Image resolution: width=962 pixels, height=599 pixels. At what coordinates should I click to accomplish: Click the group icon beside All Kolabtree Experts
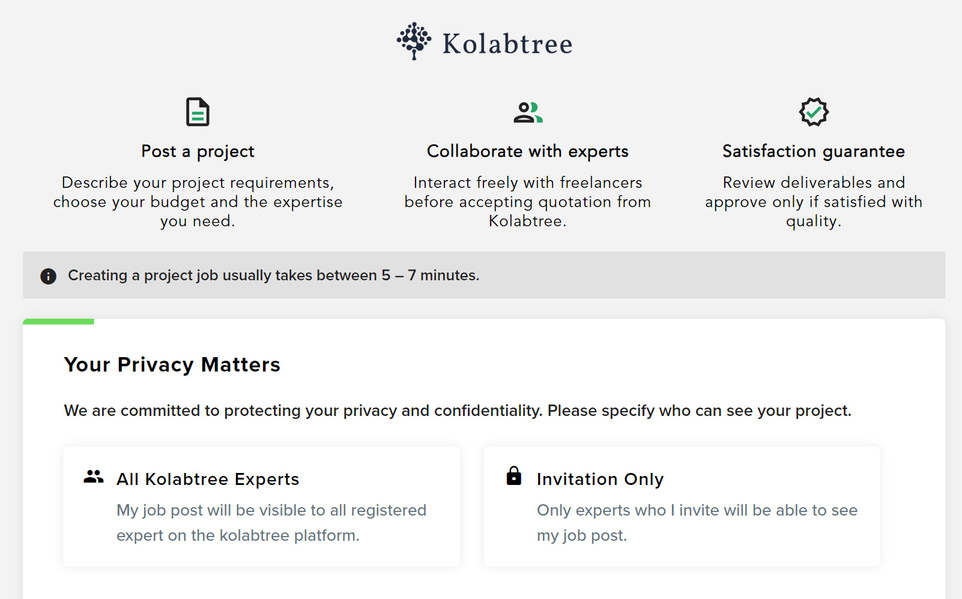click(x=93, y=477)
